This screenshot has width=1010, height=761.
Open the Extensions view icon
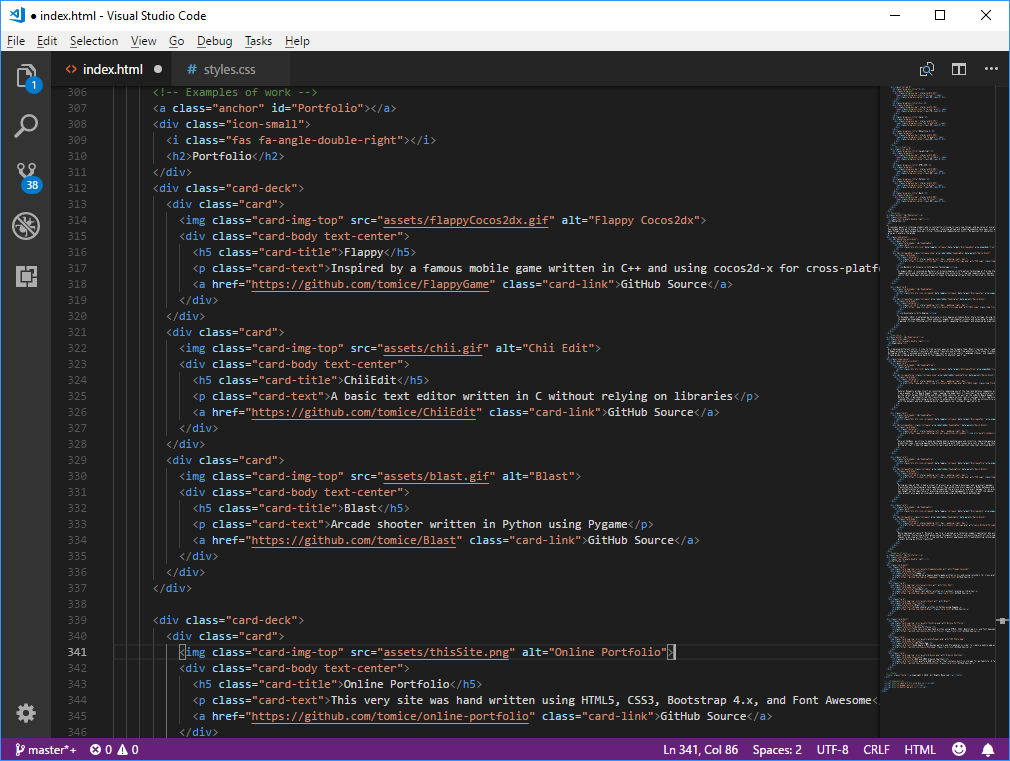point(26,276)
